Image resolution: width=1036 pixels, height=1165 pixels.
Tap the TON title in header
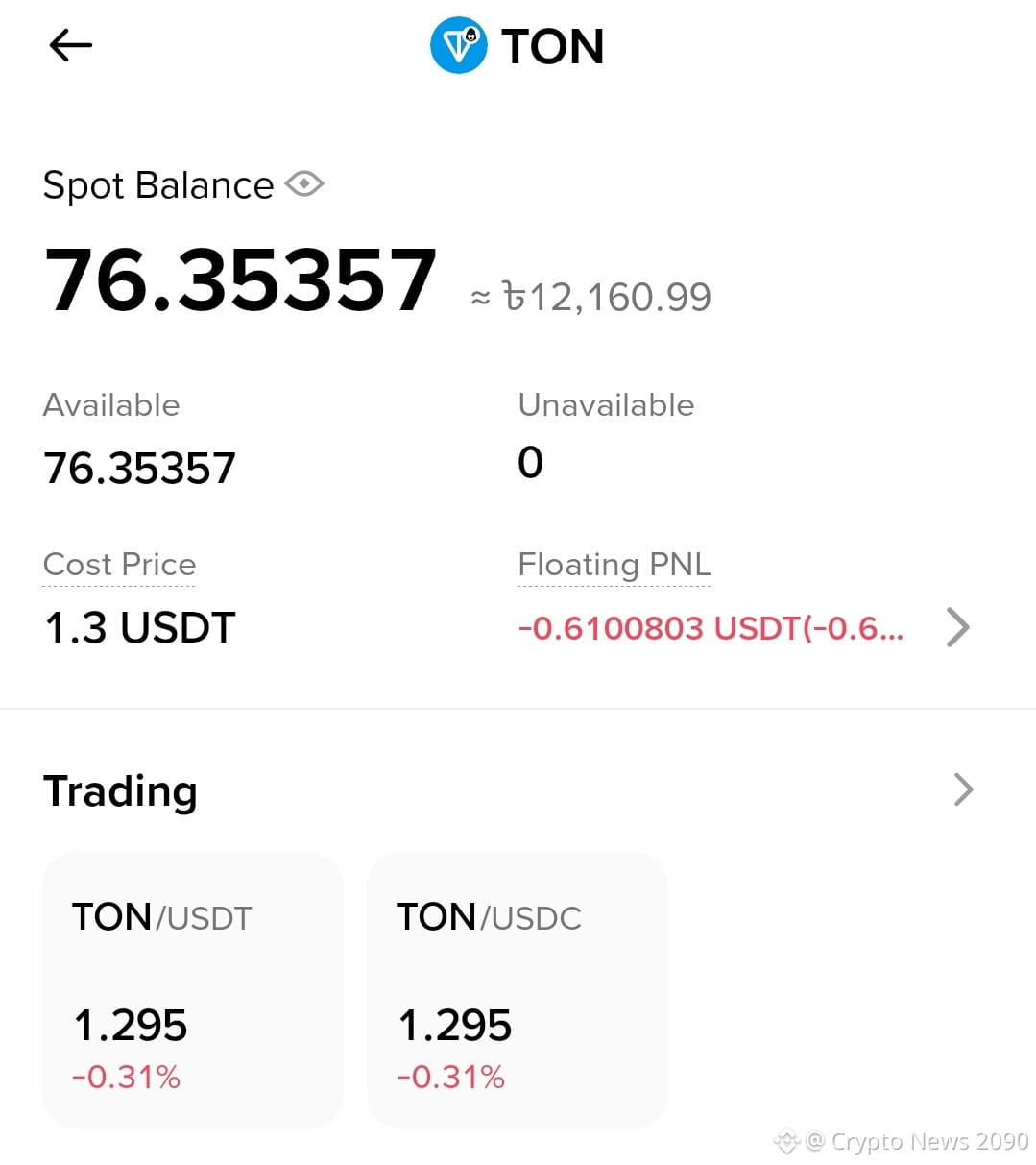click(x=553, y=46)
